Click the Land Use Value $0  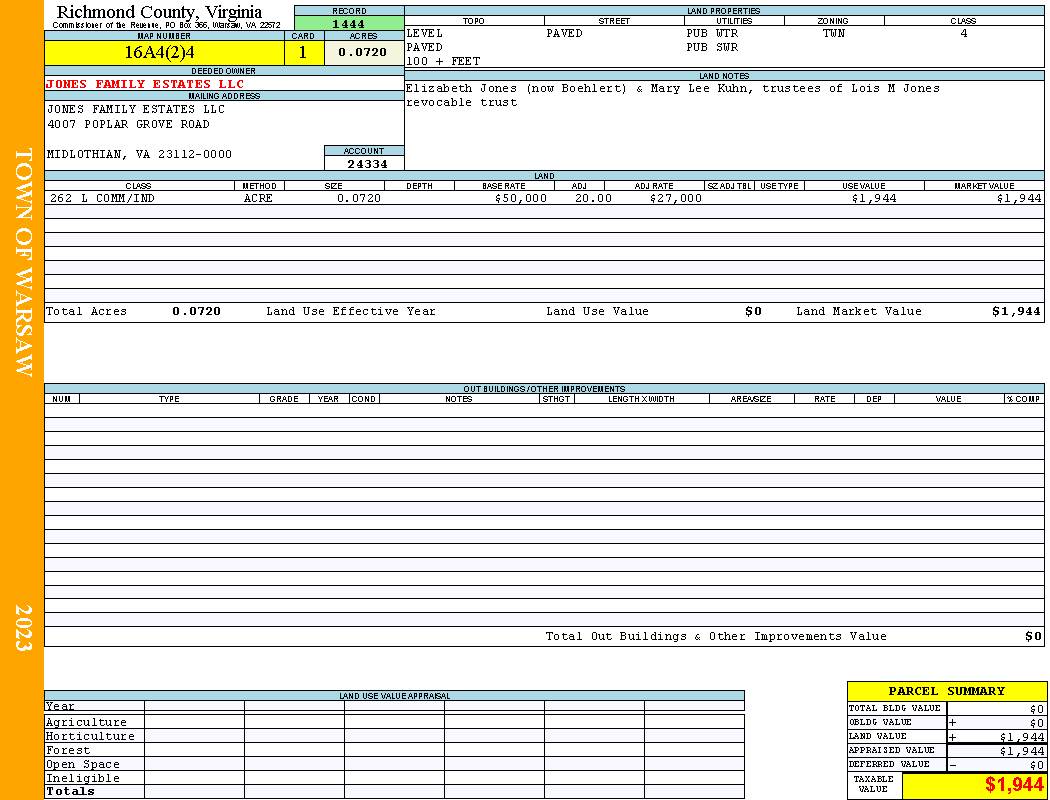pyautogui.click(x=753, y=311)
